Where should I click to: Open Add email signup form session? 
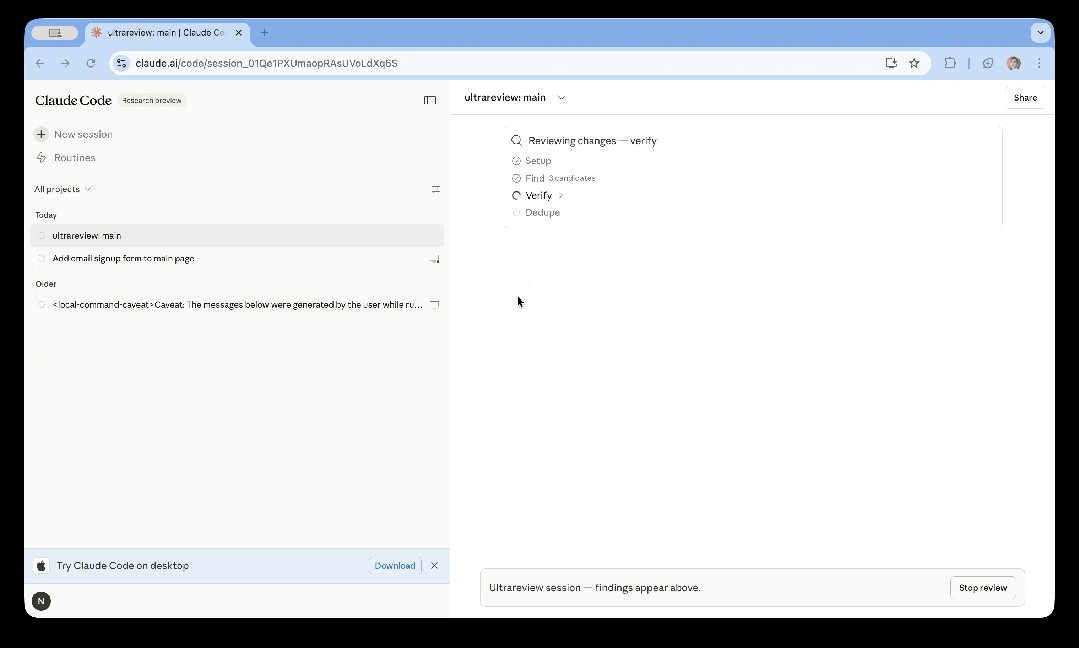coord(237,259)
